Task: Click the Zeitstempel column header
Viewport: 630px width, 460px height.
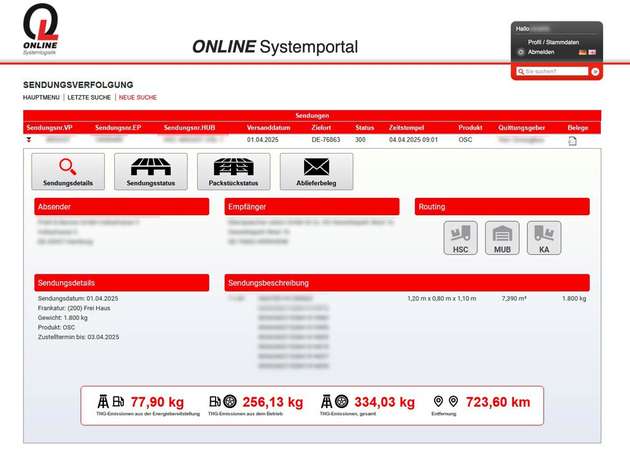Action: 406,128
